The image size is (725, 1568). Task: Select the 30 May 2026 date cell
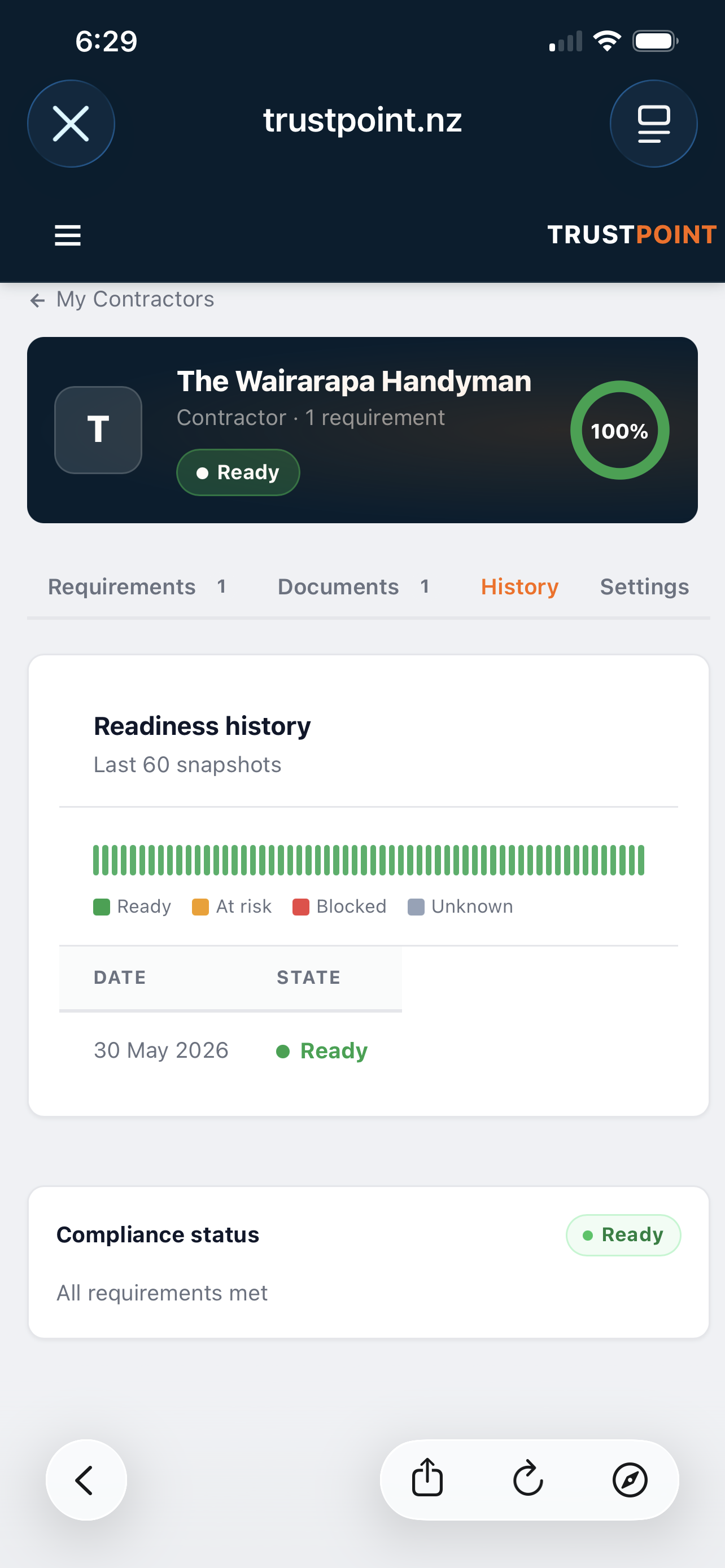point(161,1050)
